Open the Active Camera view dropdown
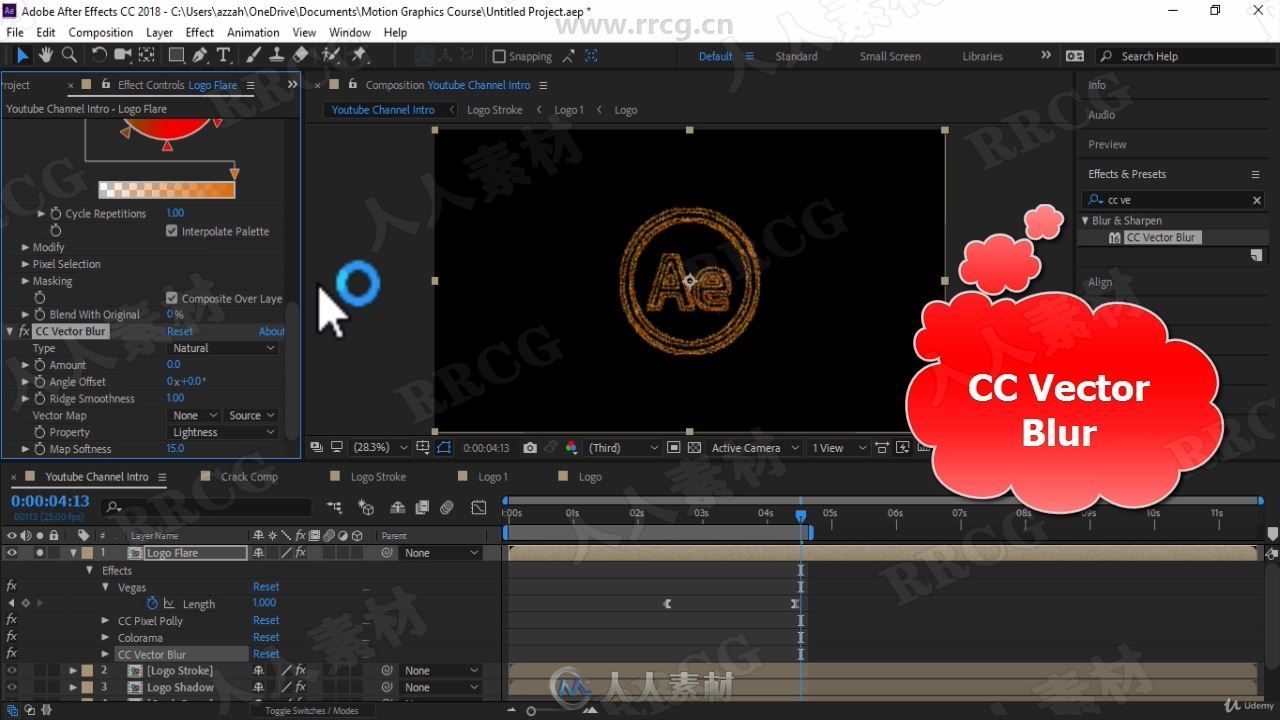 (x=755, y=448)
